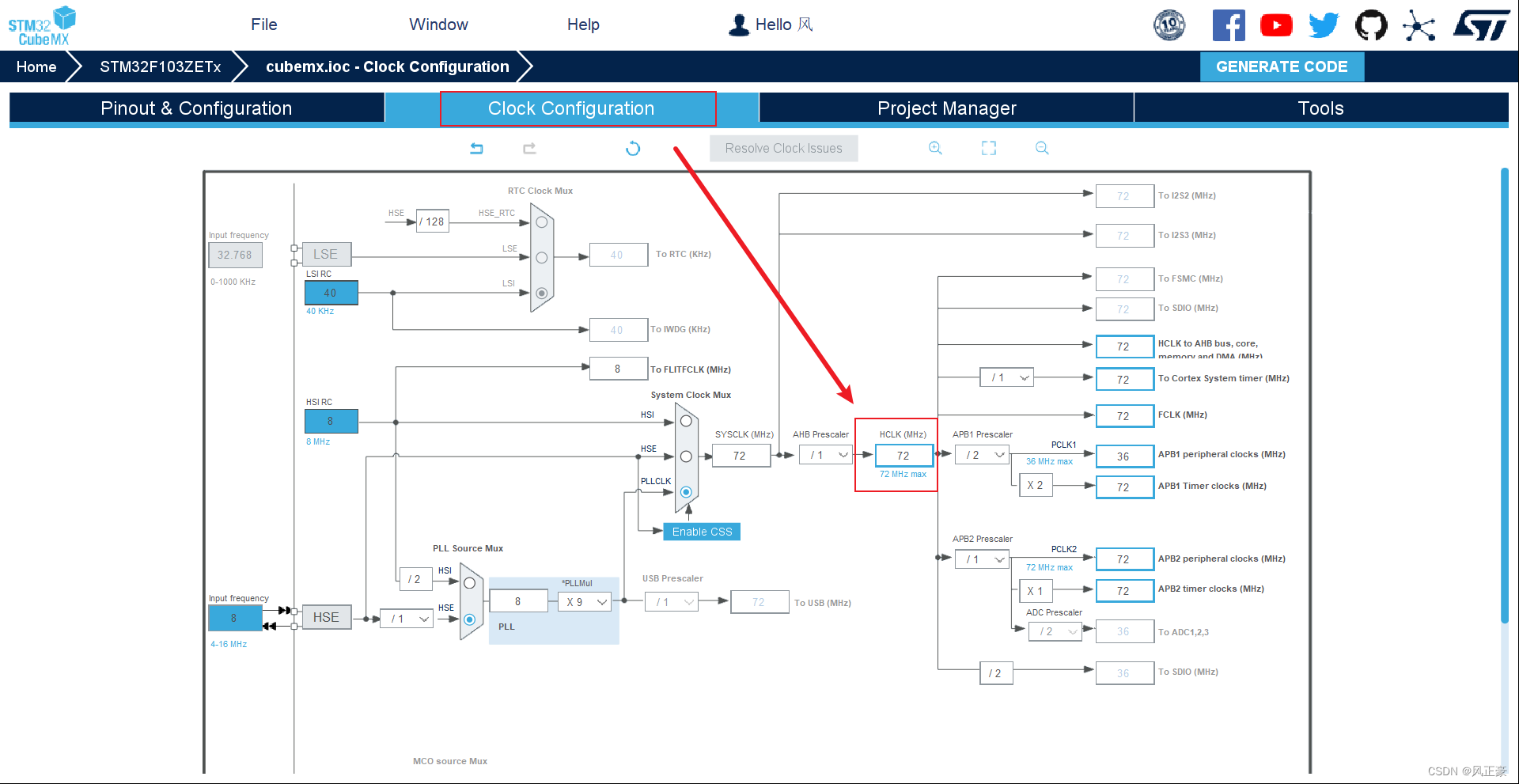1519x784 pixels.
Task: Switch to Project Manager tab
Action: coord(946,108)
